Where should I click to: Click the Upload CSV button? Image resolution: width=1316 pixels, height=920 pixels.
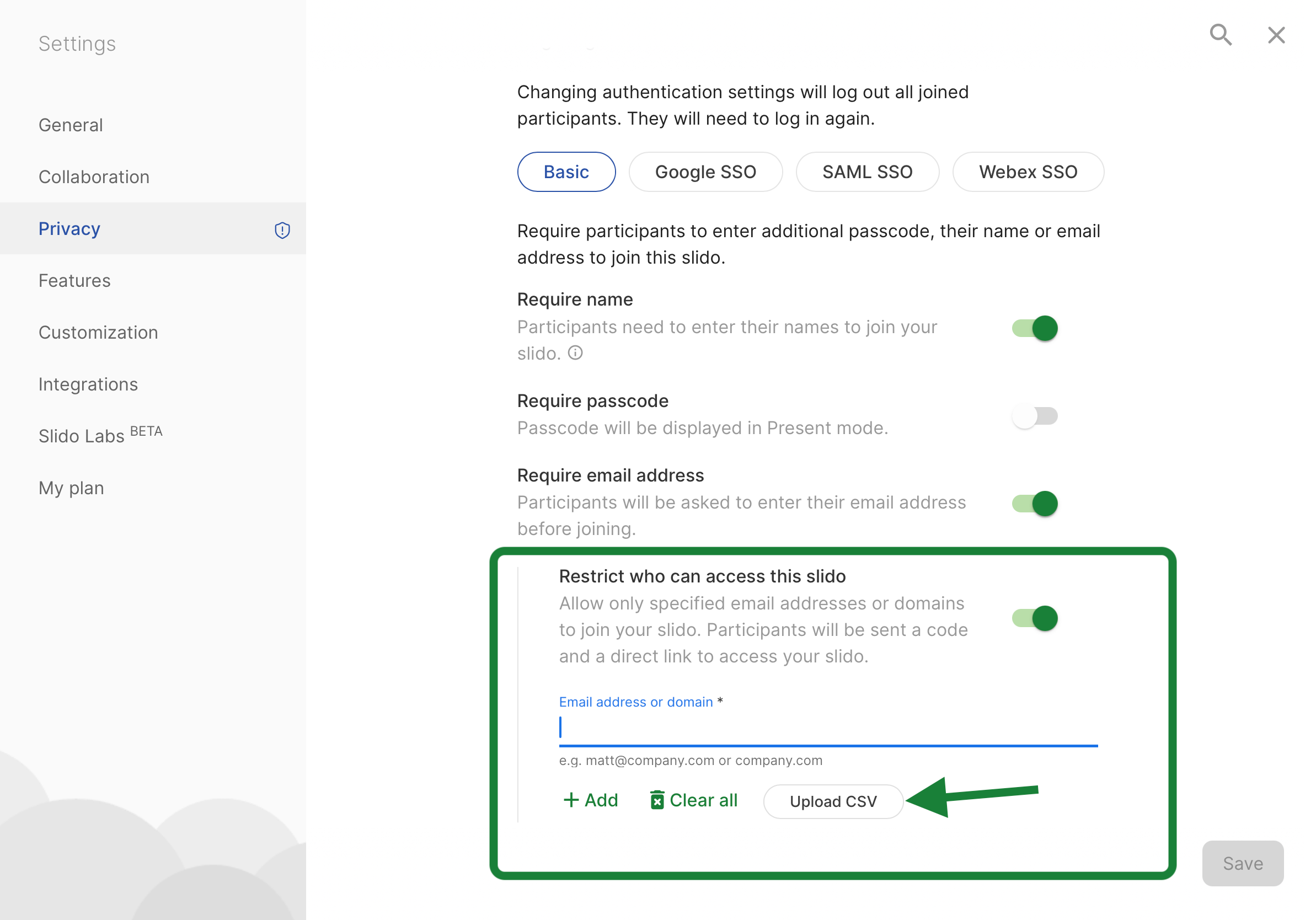833,801
